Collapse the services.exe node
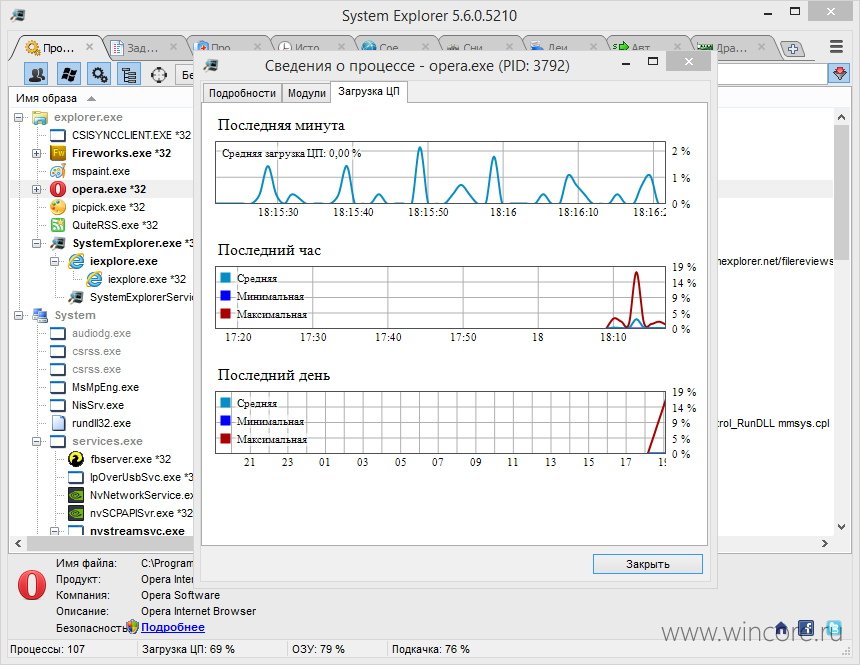Screen dimensions: 860x665 coord(36,441)
